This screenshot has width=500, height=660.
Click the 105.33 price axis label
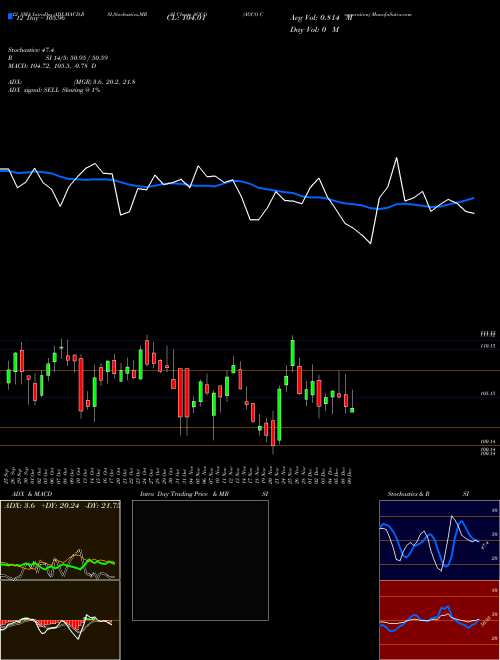[488, 394]
